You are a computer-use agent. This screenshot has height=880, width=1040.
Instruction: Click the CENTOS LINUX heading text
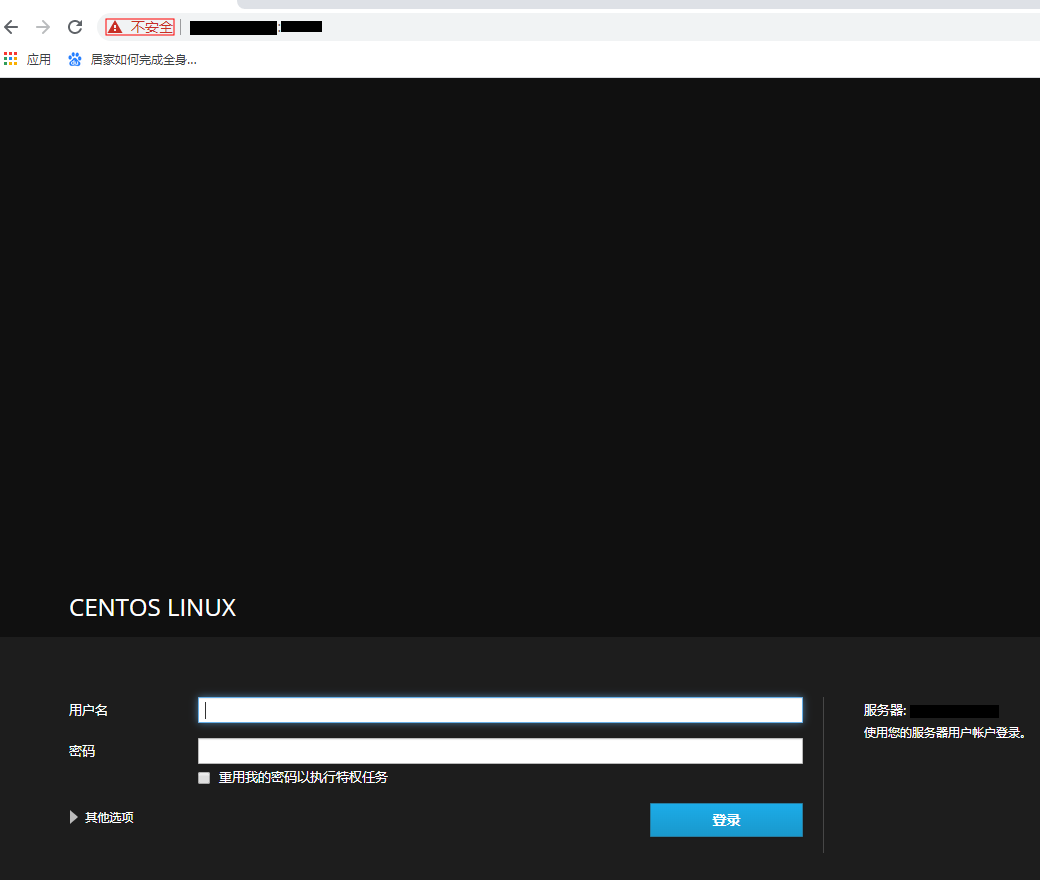click(x=153, y=607)
